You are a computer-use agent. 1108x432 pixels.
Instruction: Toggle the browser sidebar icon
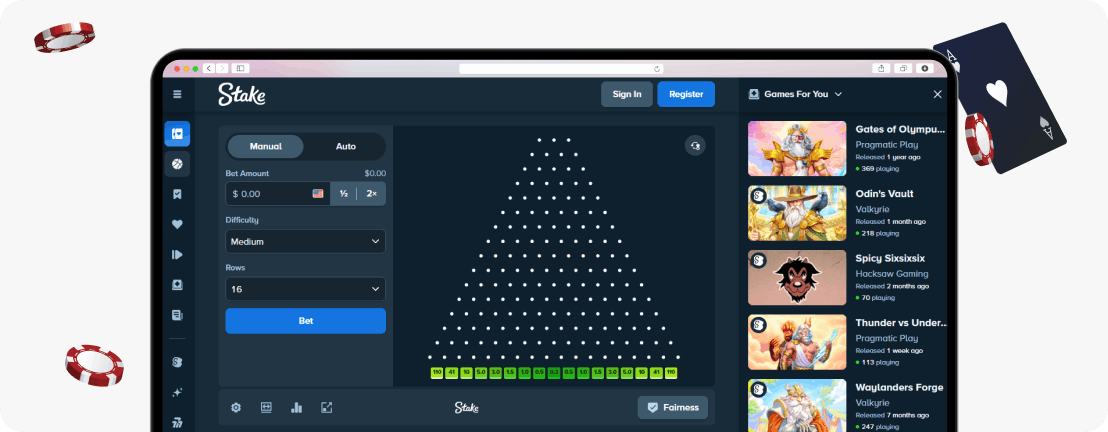(240, 69)
